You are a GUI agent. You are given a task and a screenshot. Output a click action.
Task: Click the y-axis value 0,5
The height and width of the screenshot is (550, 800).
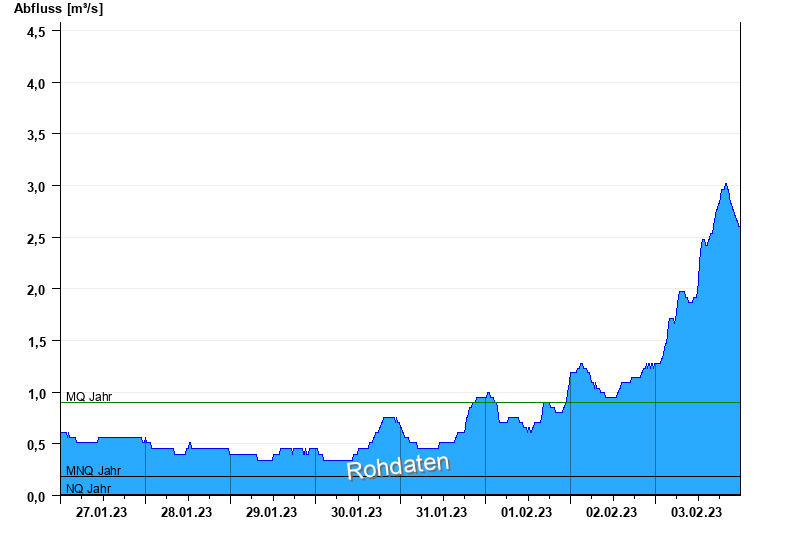click(x=36, y=445)
